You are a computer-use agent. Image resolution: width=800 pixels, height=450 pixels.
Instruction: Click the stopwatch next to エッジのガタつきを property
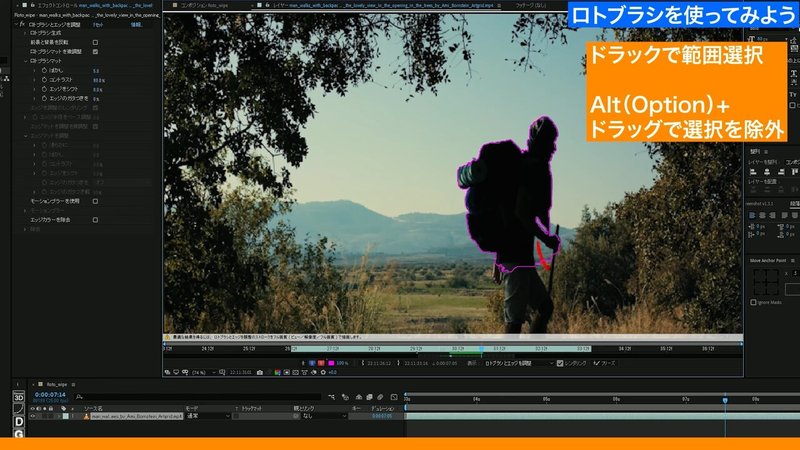tap(44, 98)
